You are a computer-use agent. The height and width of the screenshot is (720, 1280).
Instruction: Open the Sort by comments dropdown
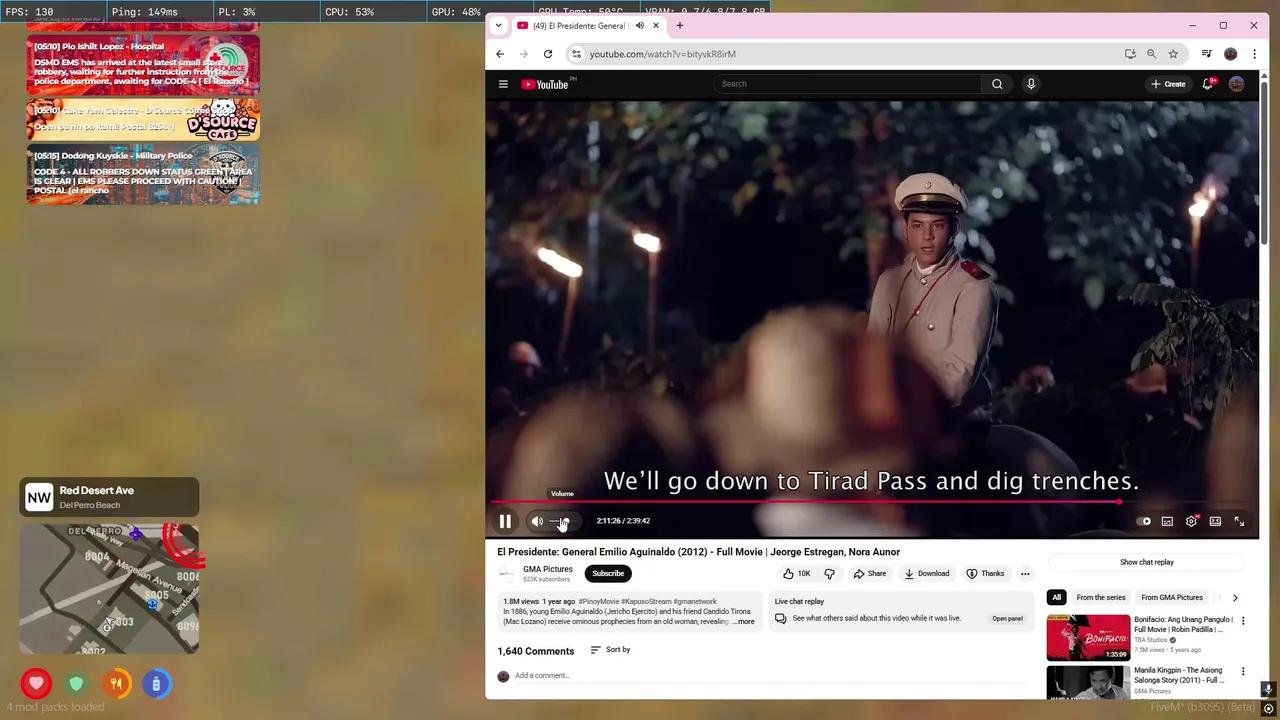(610, 650)
